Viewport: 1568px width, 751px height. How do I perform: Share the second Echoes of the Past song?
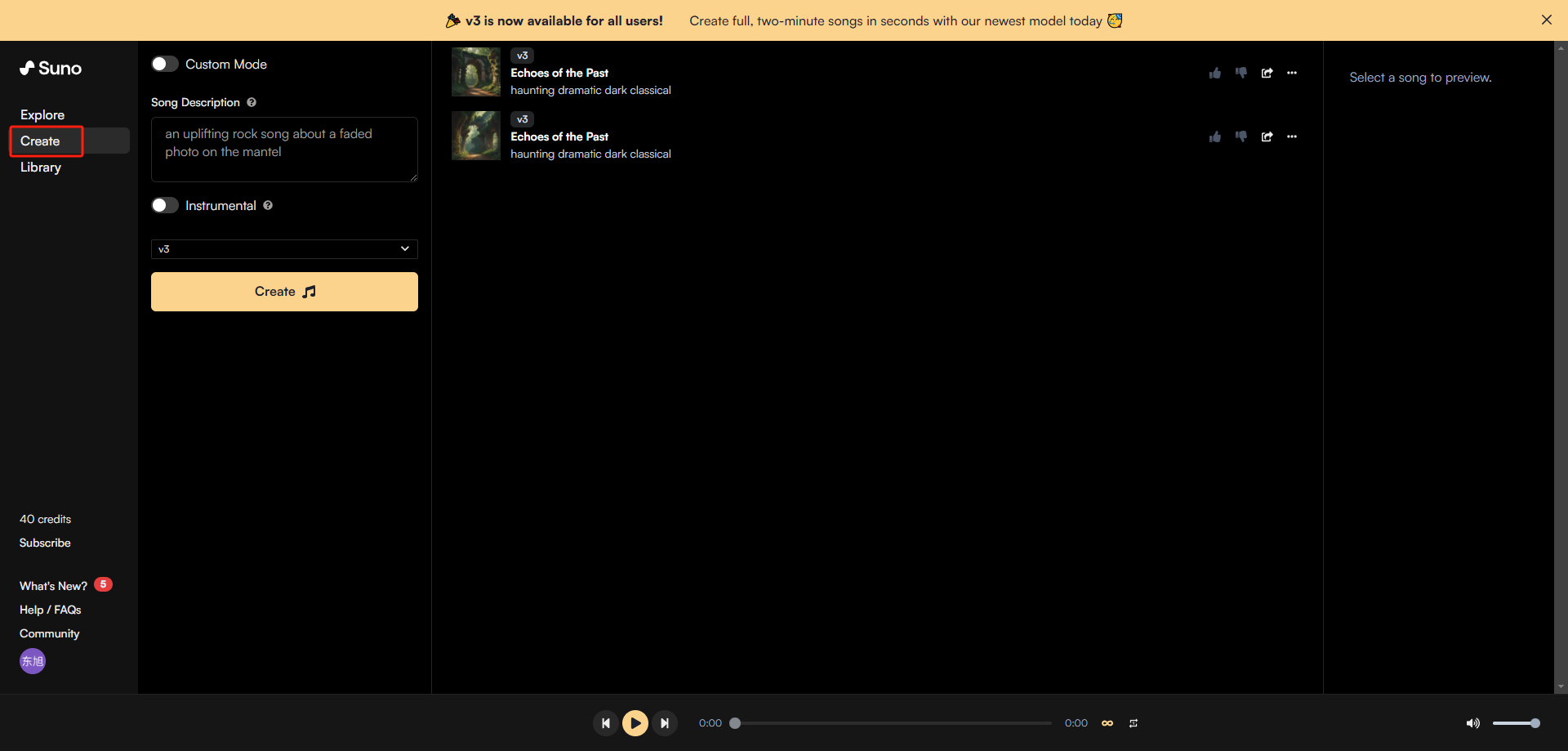1267,136
